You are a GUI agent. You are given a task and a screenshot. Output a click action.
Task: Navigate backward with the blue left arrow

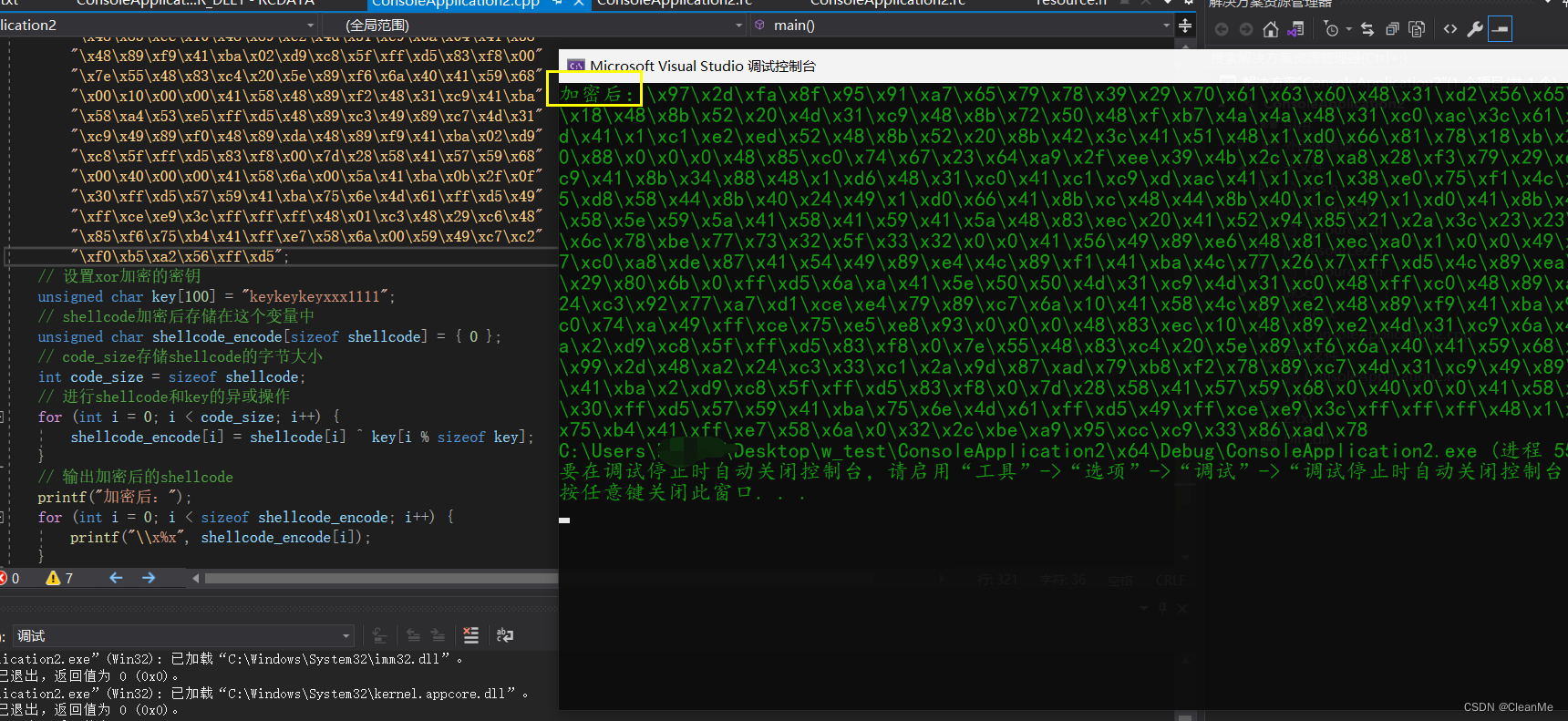[116, 578]
